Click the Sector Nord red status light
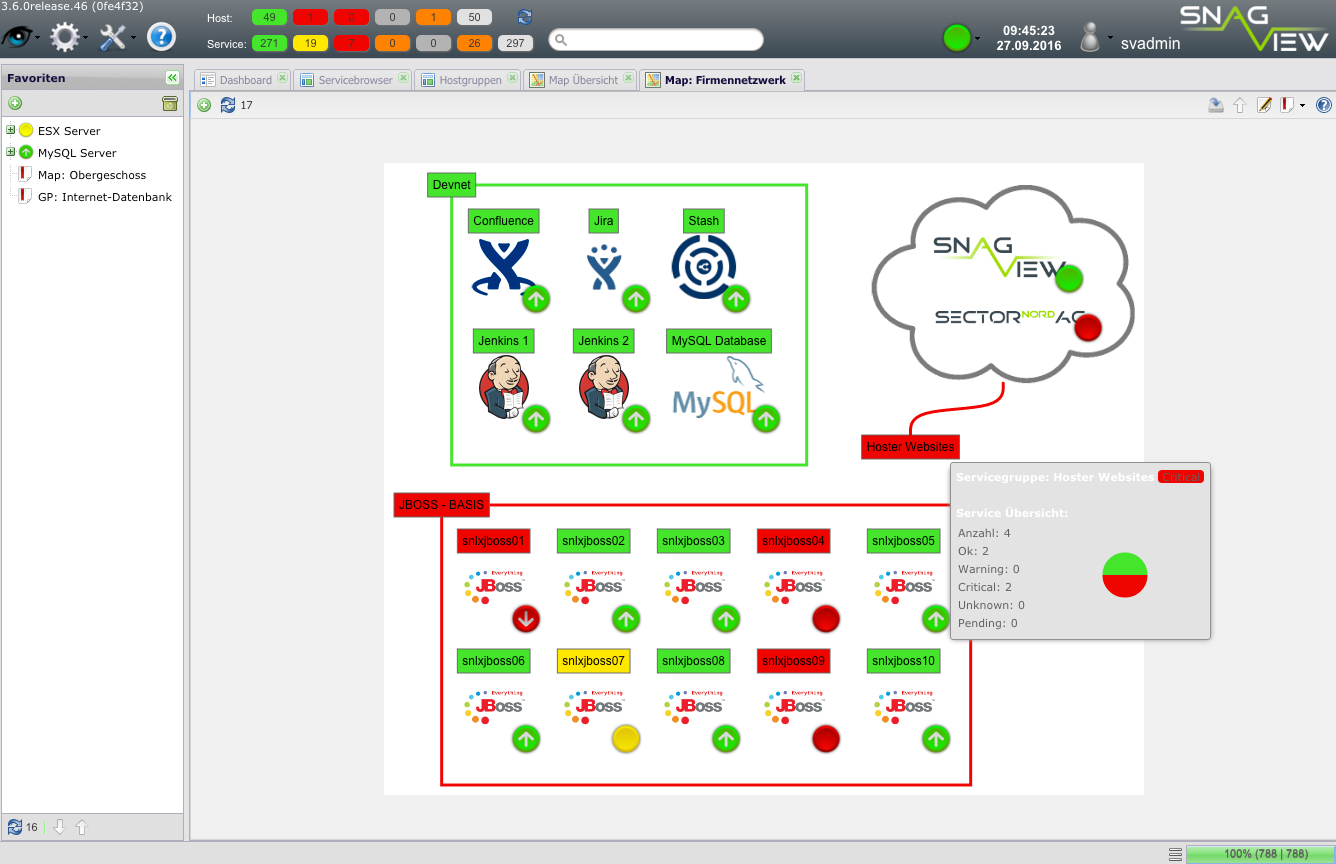Viewport: 1336px width, 864px height. click(1087, 328)
